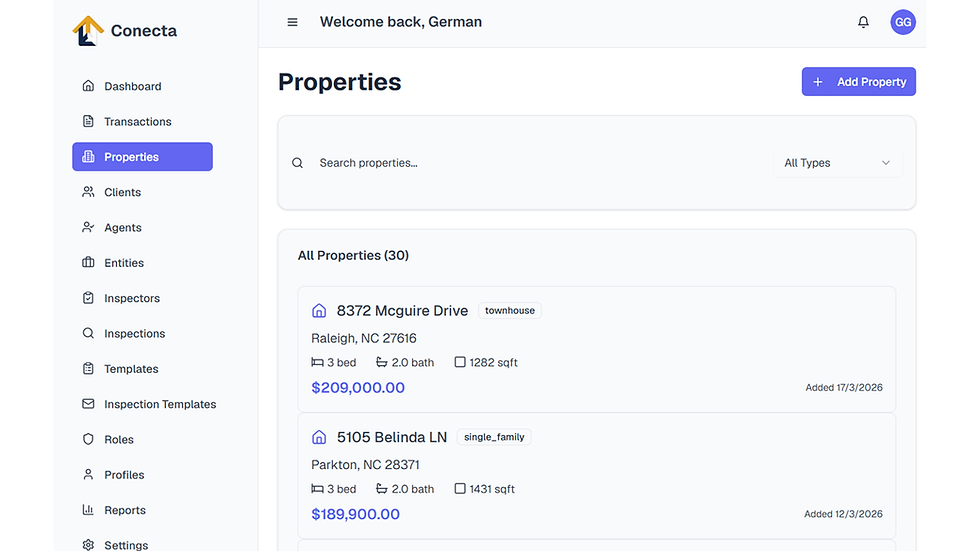Click the plus icon in Add Property
The height and width of the screenshot is (551, 980).
click(818, 82)
